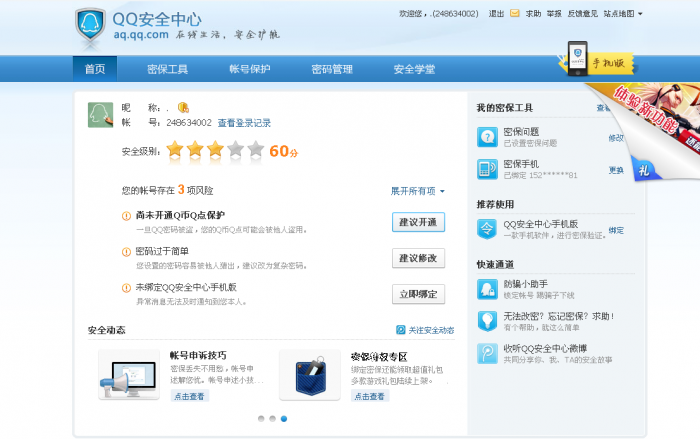700x439 pixels.
Task: Open the 站点地图 dropdown arrow
Action: (640, 14)
